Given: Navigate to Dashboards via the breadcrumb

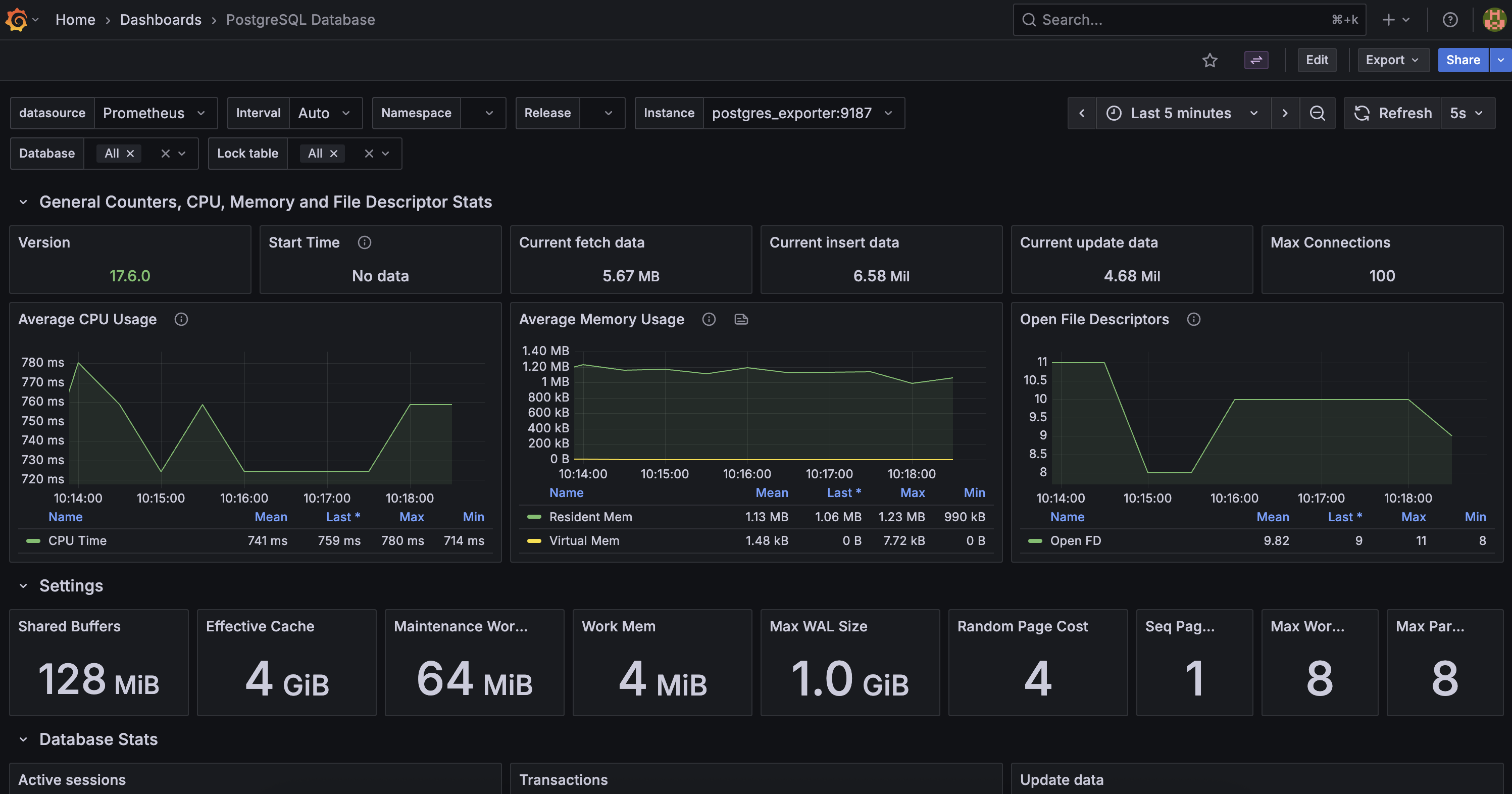Looking at the screenshot, I should pos(160,19).
